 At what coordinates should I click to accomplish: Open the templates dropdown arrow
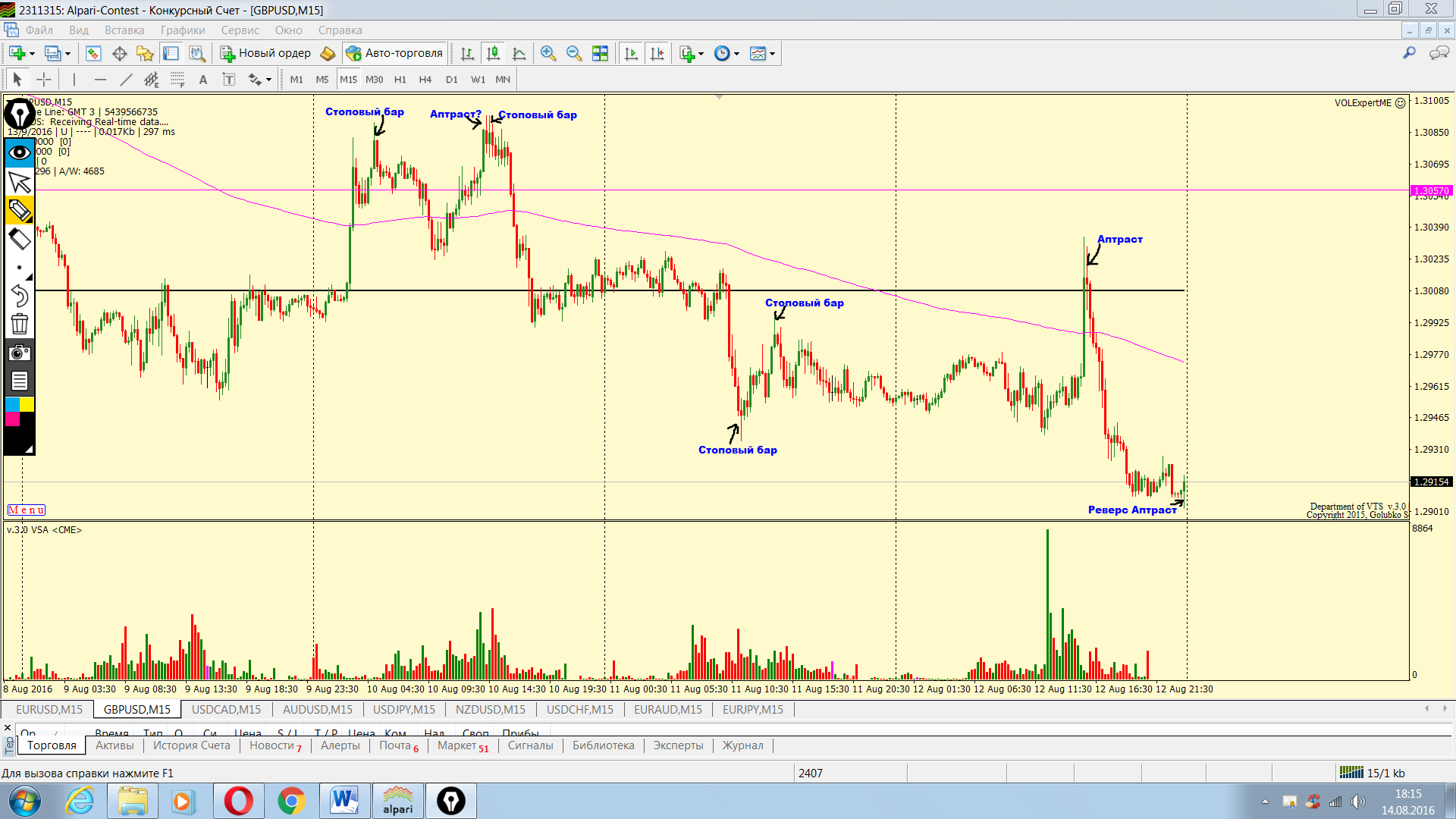tap(772, 54)
